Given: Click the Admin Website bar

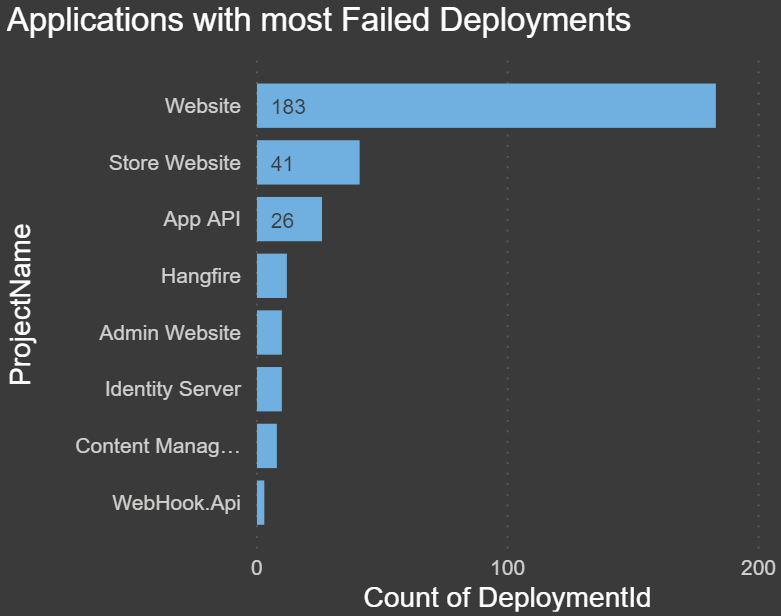Looking at the screenshot, I should tap(269, 333).
